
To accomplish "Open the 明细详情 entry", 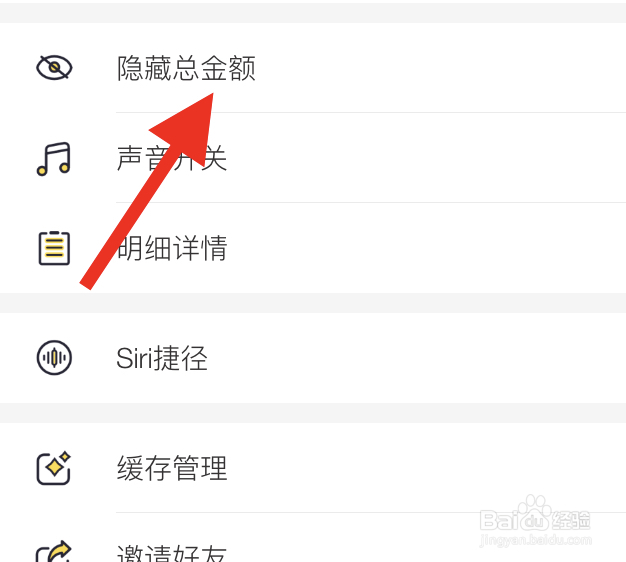I will tap(313, 248).
